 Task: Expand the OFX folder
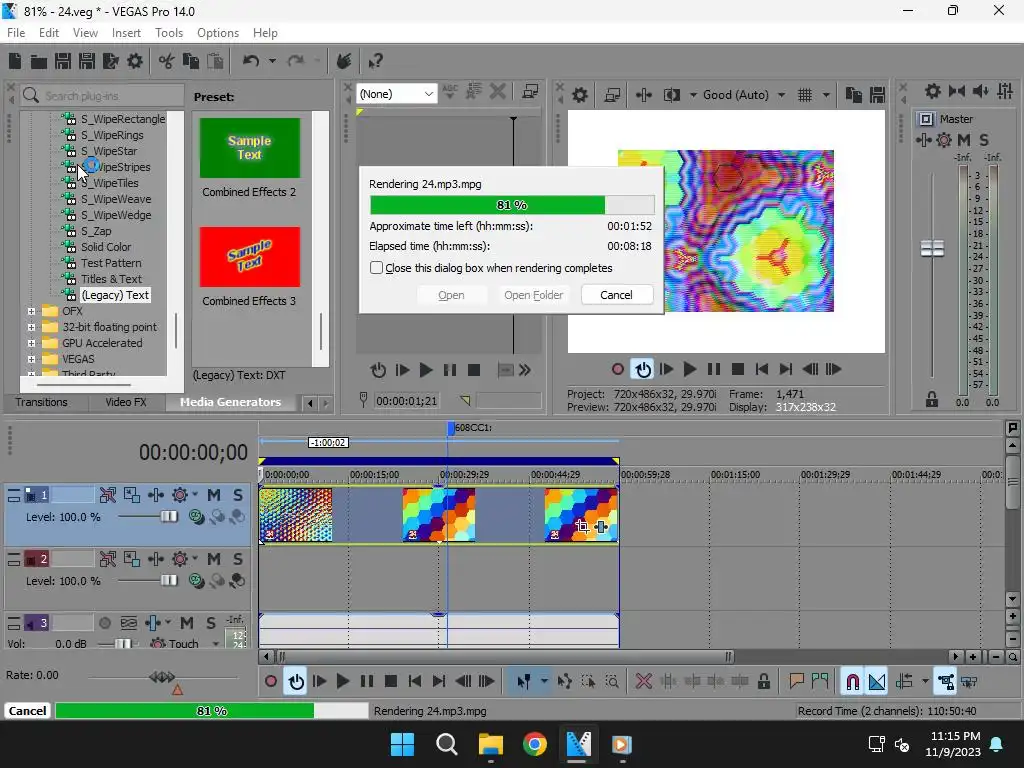(31, 312)
